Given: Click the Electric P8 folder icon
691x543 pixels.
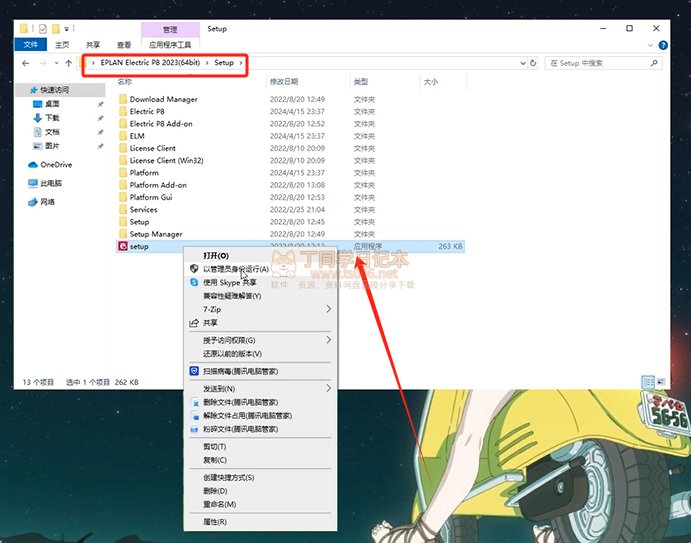Looking at the screenshot, I should click(x=123, y=111).
